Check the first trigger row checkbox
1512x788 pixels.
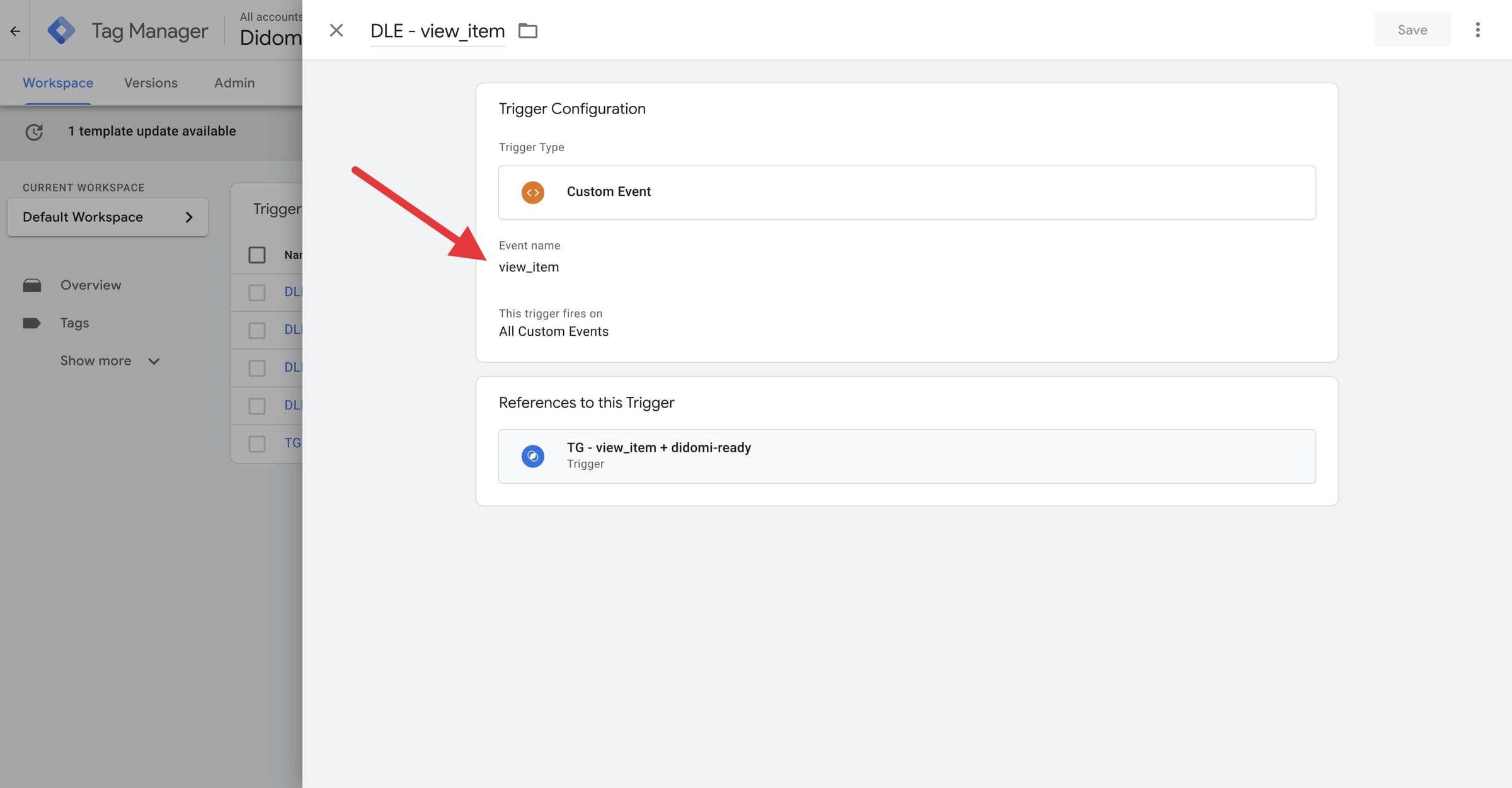click(x=257, y=292)
